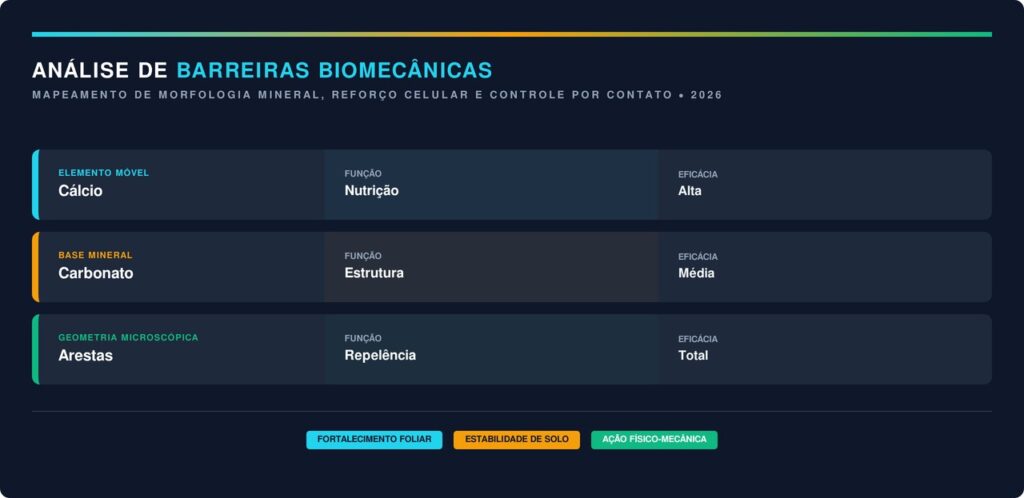Click the green accent bar beside Arestas
The width and height of the screenshot is (1024, 498).
[x=35, y=349]
